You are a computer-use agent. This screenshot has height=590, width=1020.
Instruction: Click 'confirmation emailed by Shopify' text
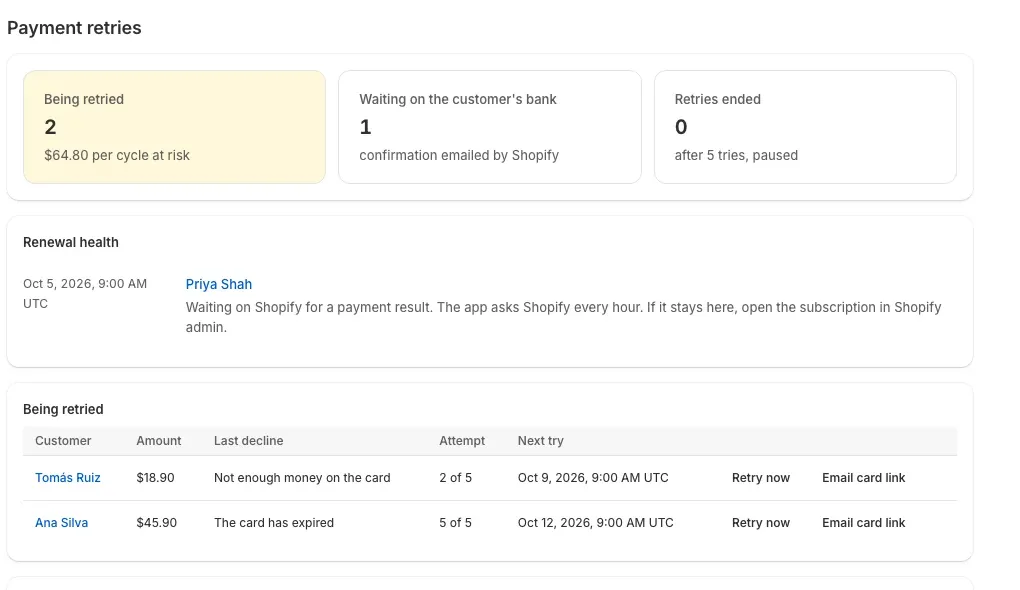(x=459, y=155)
